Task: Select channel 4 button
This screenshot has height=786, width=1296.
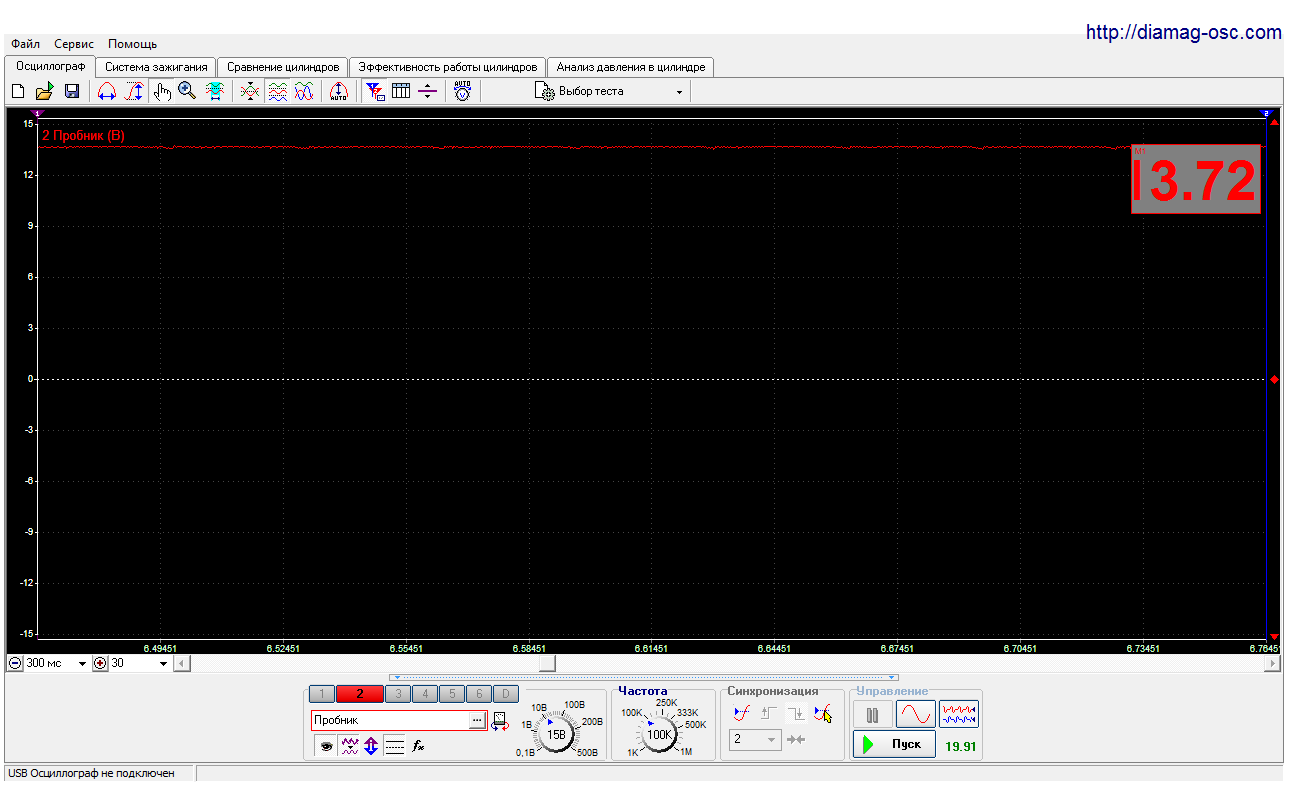Action: tap(425, 693)
